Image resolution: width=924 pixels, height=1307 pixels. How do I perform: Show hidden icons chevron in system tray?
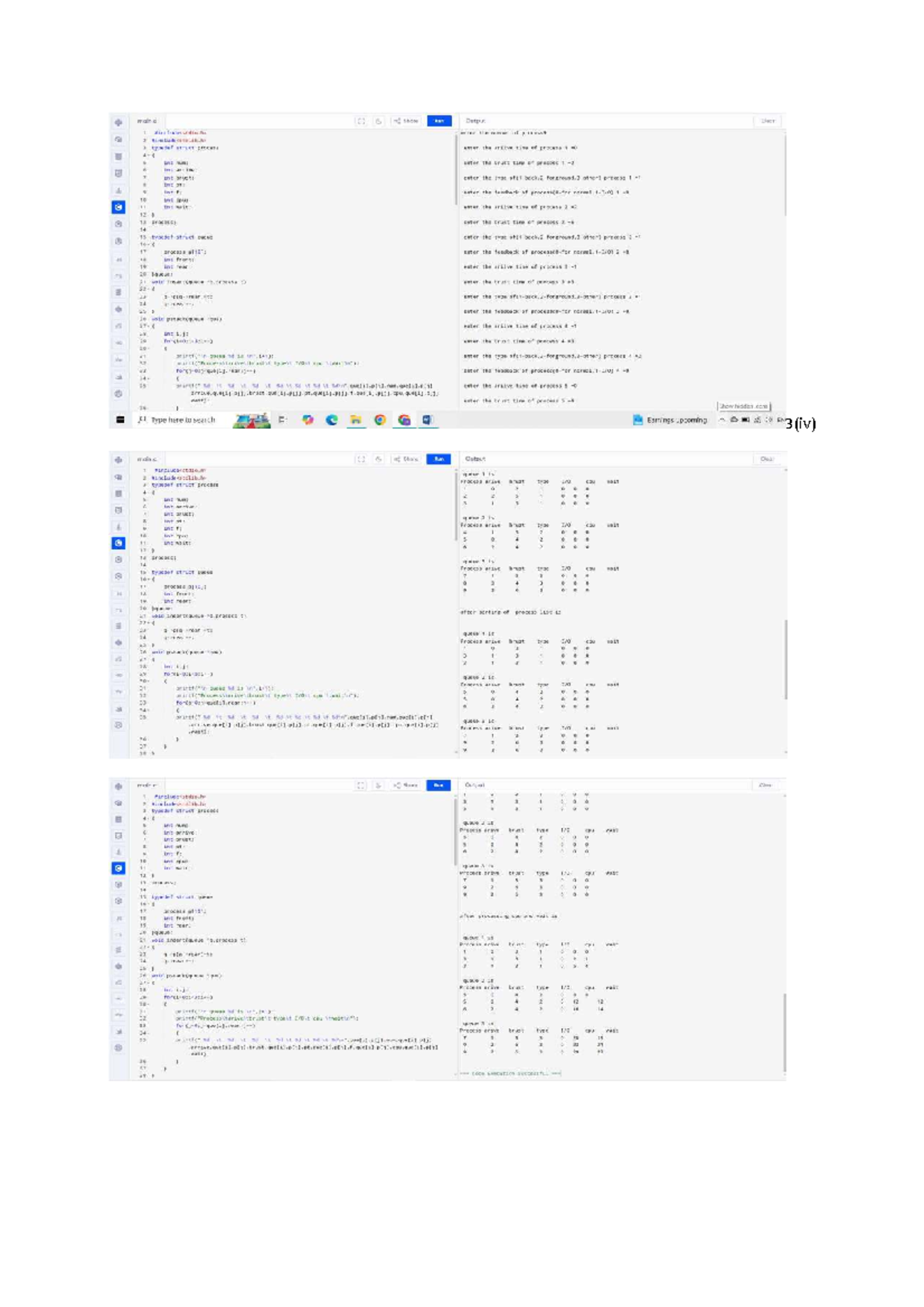click(x=722, y=420)
